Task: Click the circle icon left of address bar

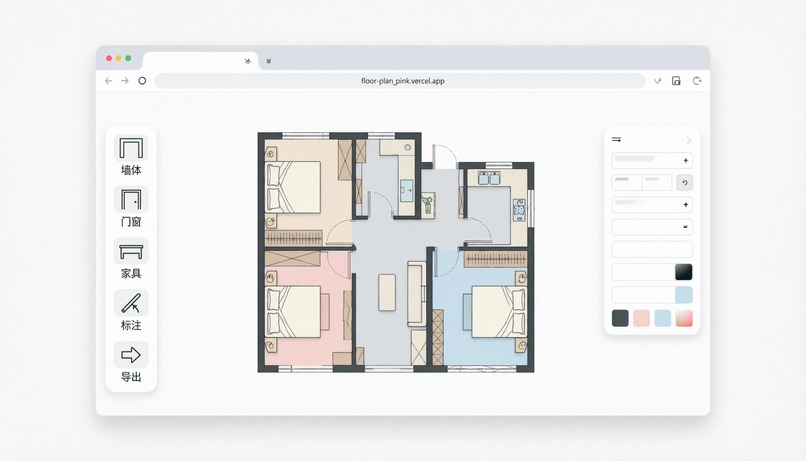Action: point(142,81)
